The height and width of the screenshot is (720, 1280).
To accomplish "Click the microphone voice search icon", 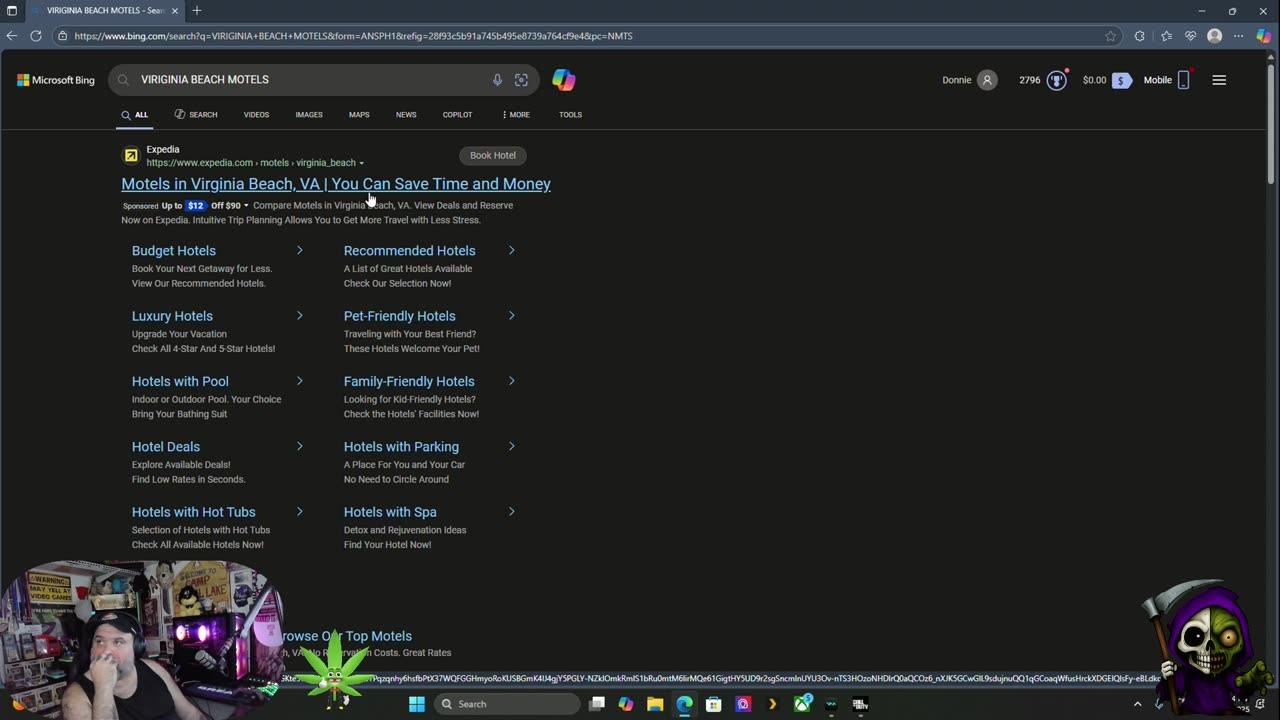I will [x=497, y=80].
